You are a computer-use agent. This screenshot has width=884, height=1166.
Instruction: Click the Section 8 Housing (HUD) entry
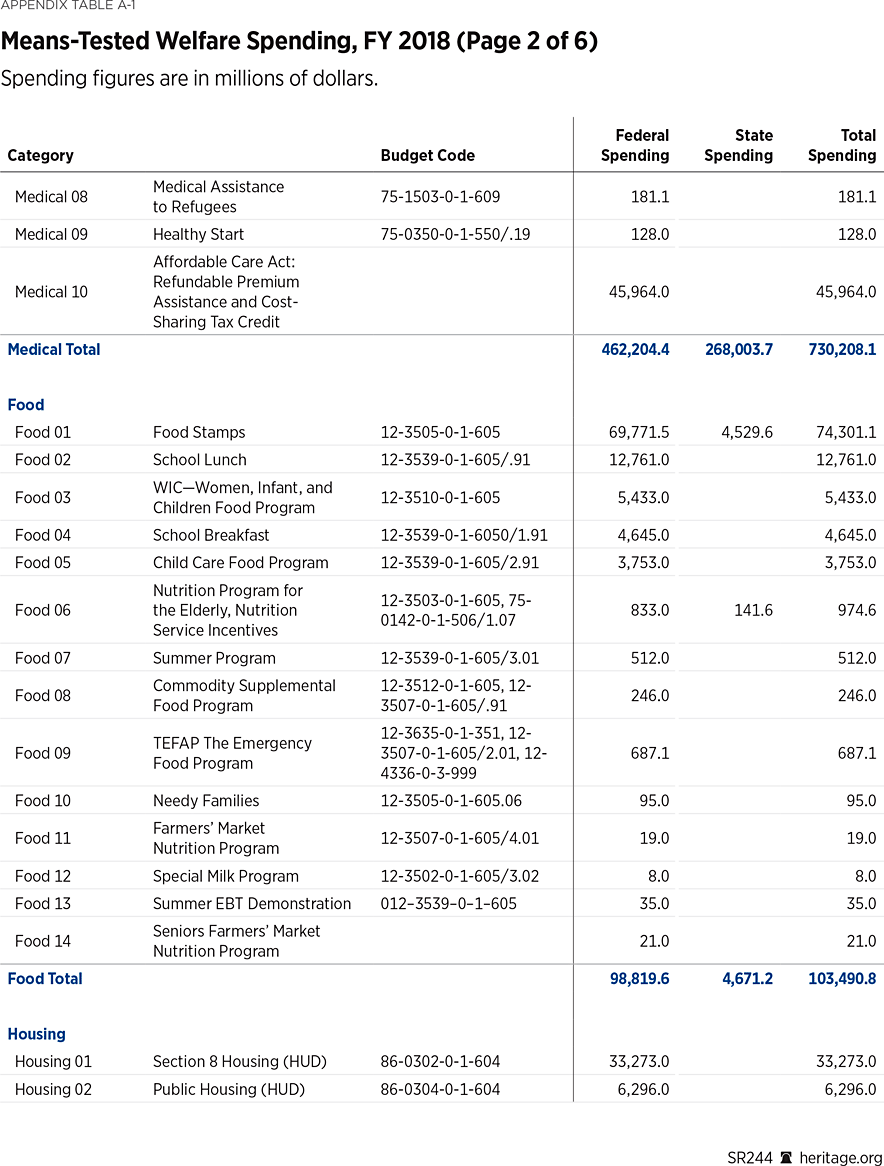(240, 1061)
